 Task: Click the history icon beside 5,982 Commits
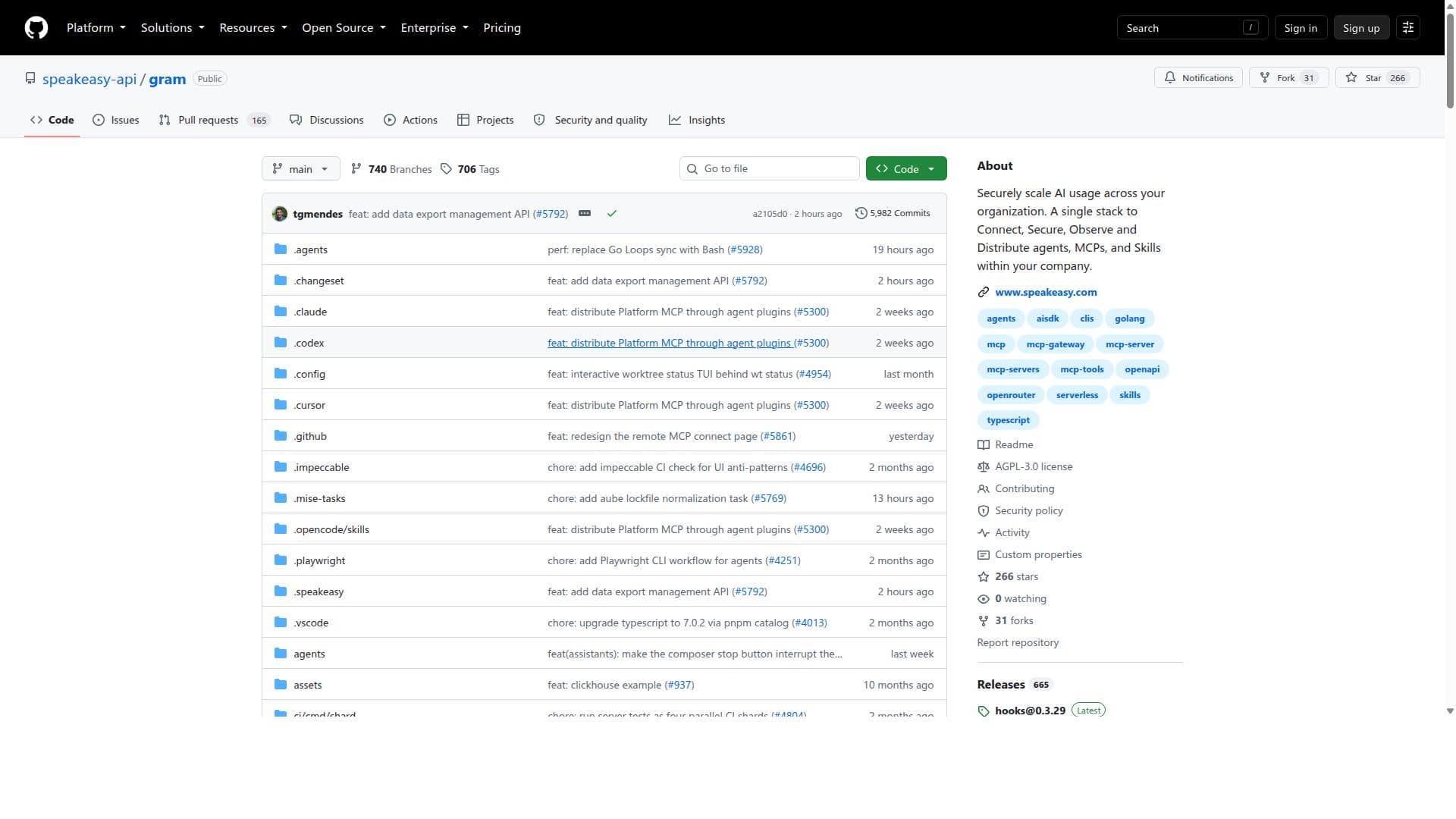(x=861, y=214)
